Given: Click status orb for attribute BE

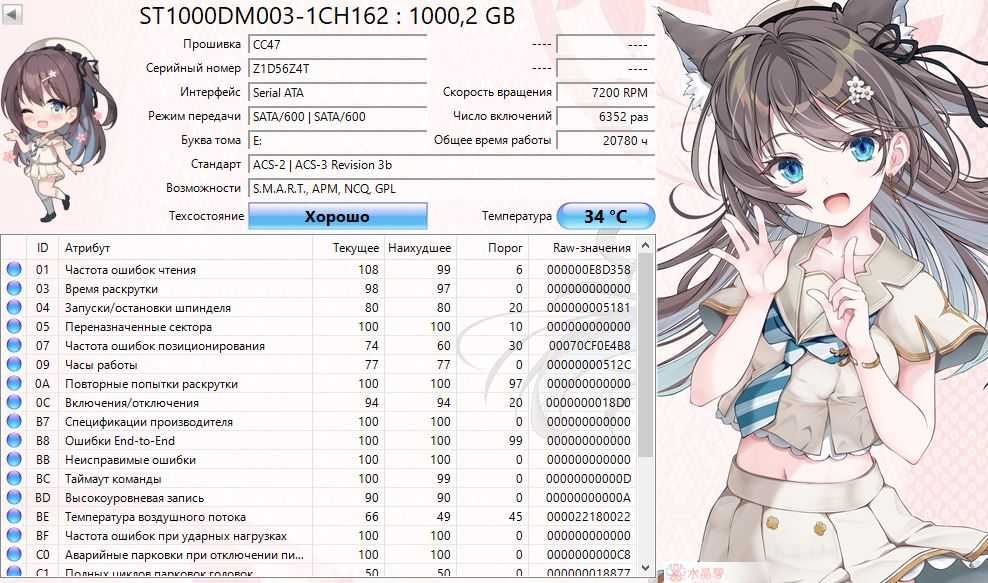Looking at the screenshot, I should [14, 516].
